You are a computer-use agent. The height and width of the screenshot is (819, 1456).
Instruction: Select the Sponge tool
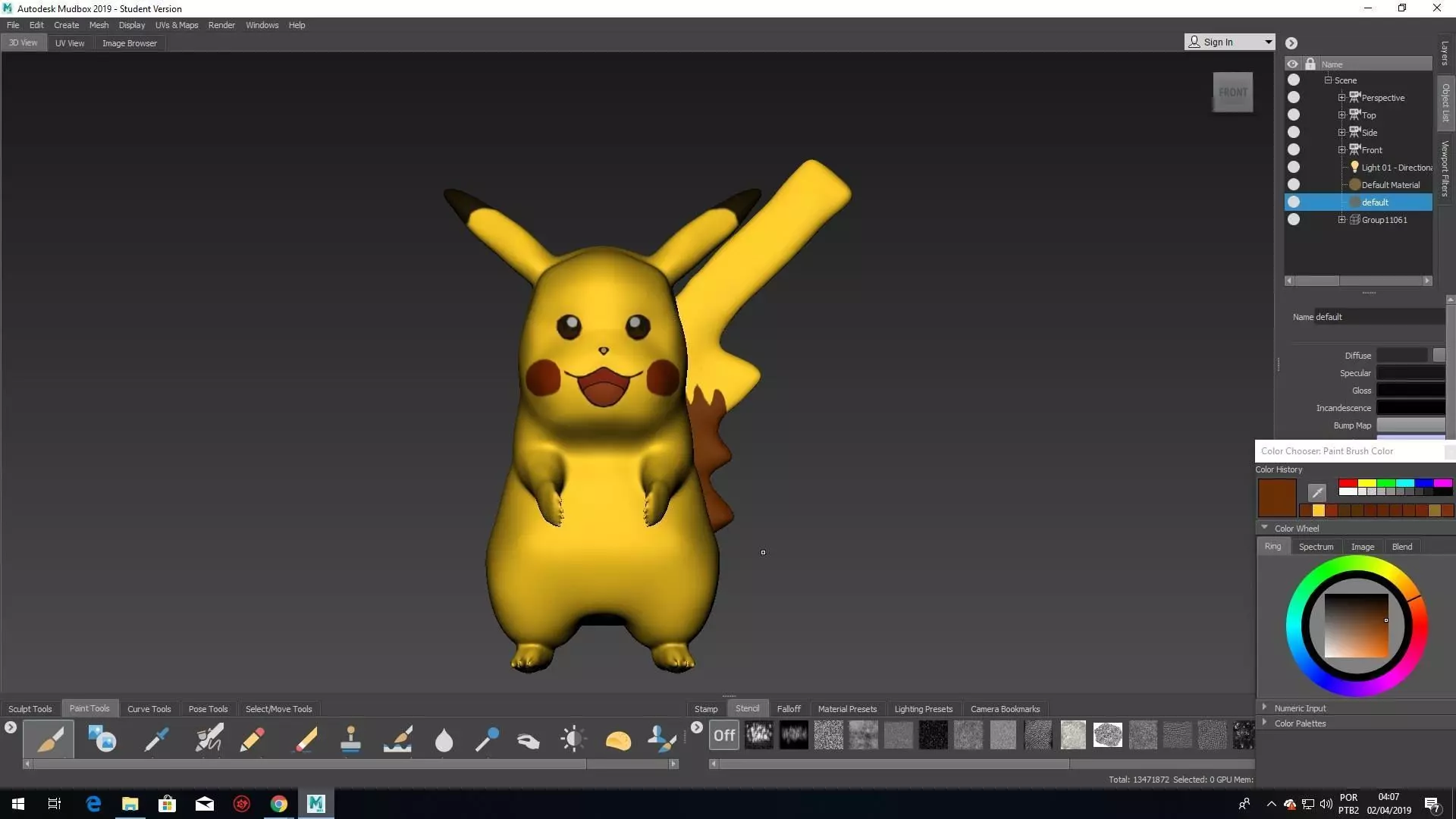point(618,739)
